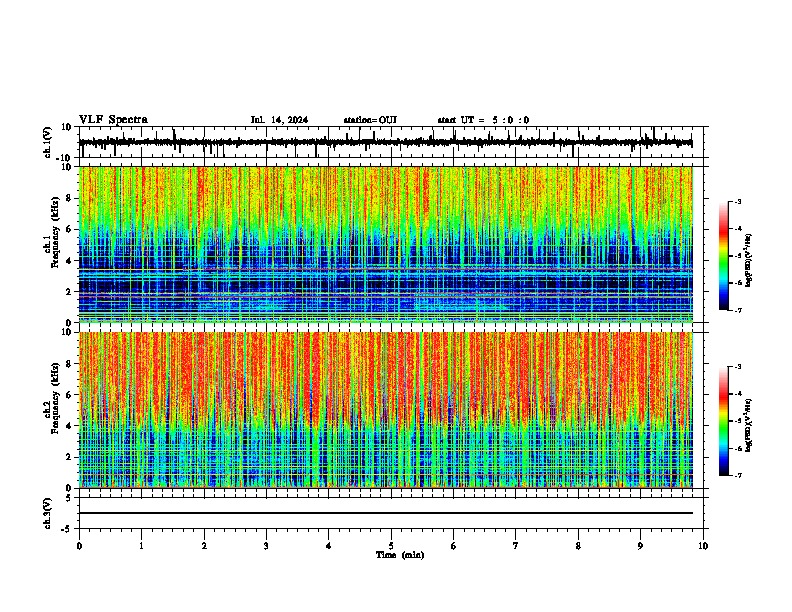Click the ch.2 spectrogram color scale bar
The height and width of the screenshot is (612, 792).
pos(723,421)
